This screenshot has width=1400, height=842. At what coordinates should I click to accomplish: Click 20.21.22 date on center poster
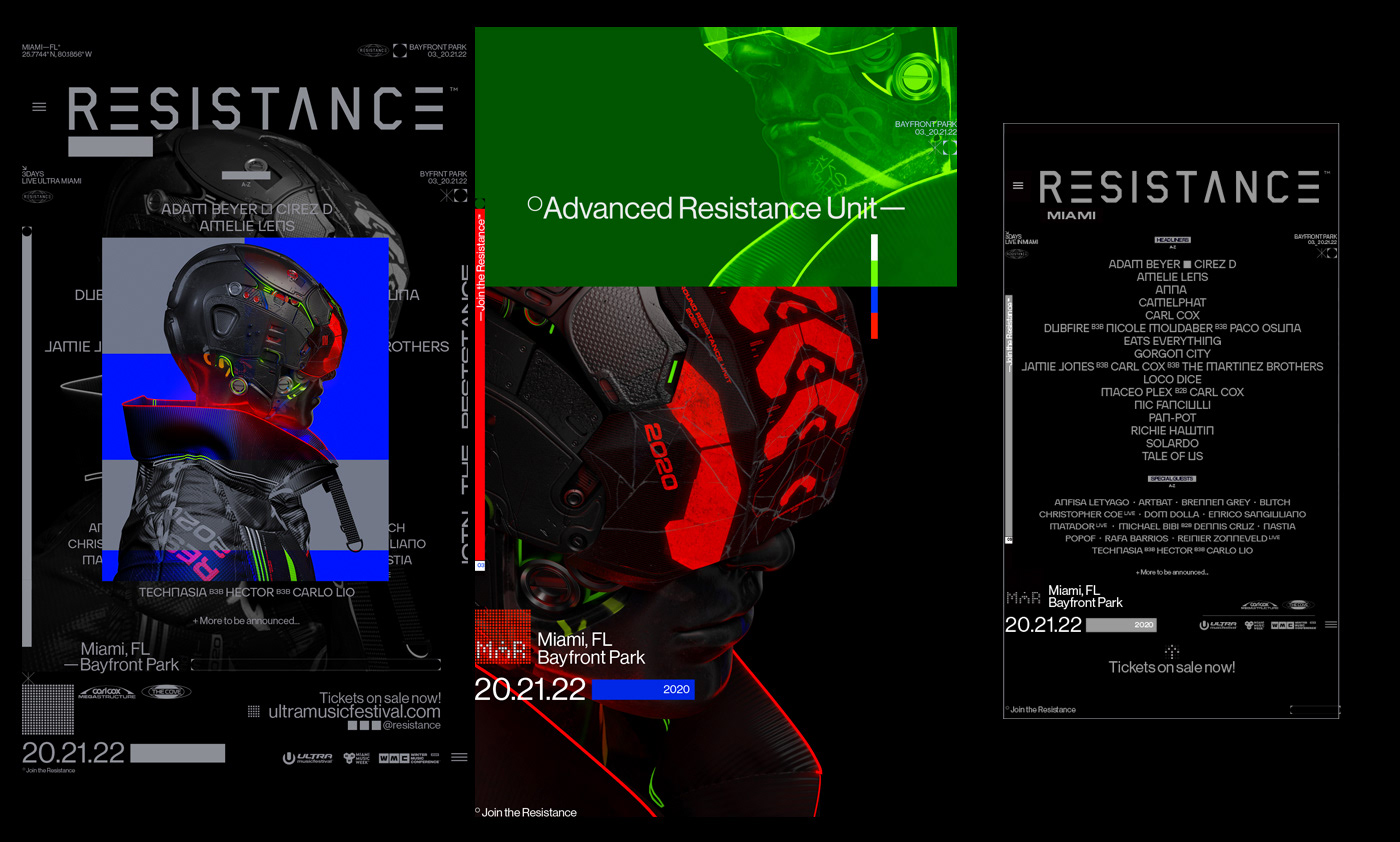coord(530,690)
